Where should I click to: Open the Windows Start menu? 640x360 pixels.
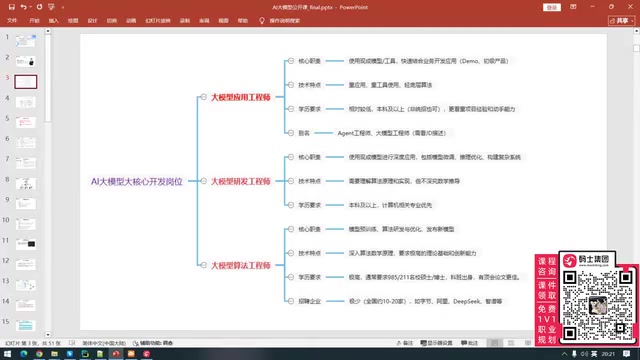click(7, 354)
